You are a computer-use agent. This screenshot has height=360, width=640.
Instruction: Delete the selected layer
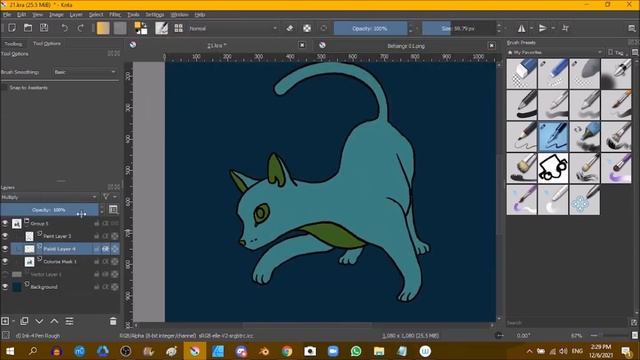[113, 321]
